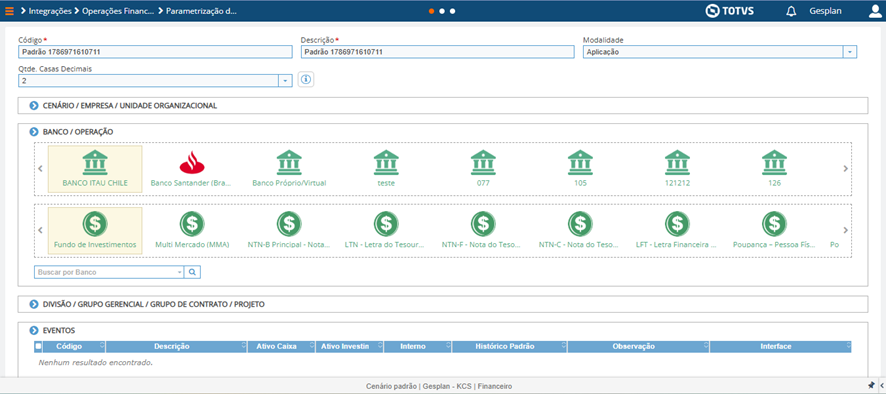Image resolution: width=886 pixels, height=394 pixels.
Task: Select bank 121212
Action: (677, 169)
